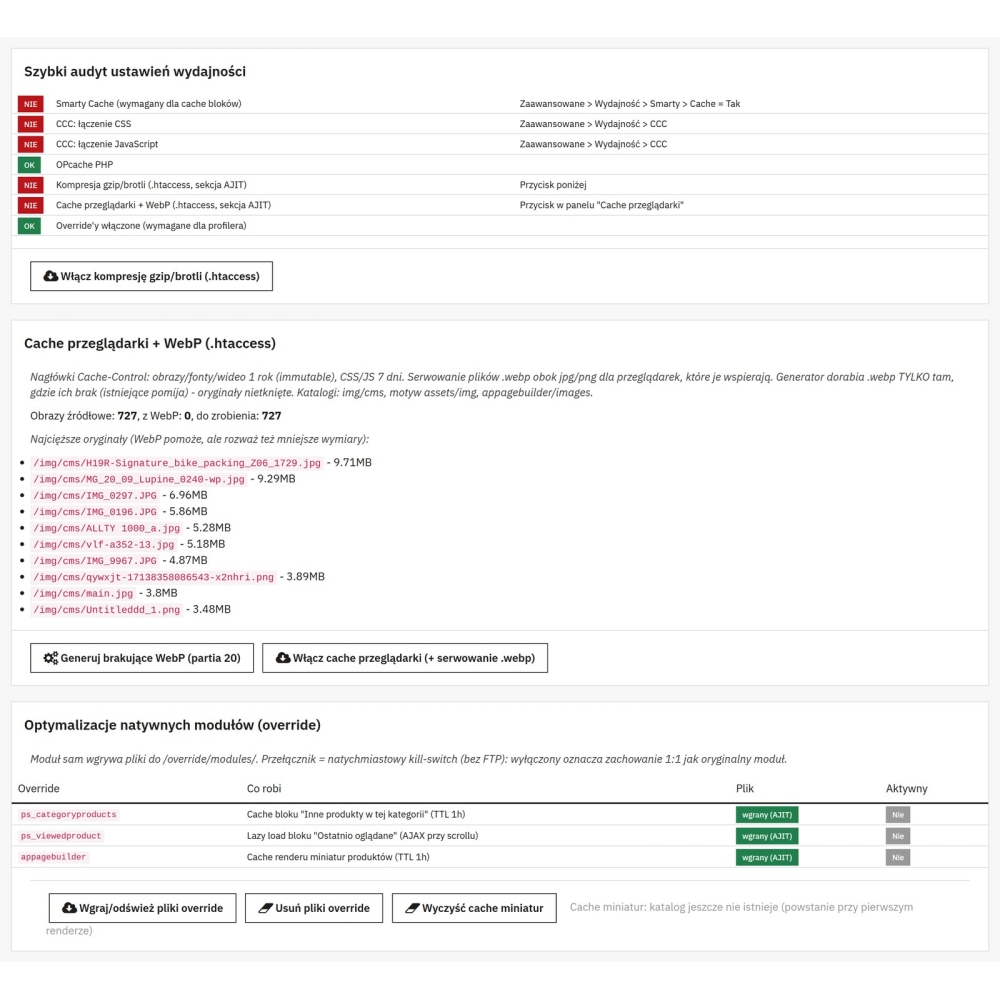Click NIE badge for CCC: łączenie JavaScript
1000x1000 pixels.
30,145
